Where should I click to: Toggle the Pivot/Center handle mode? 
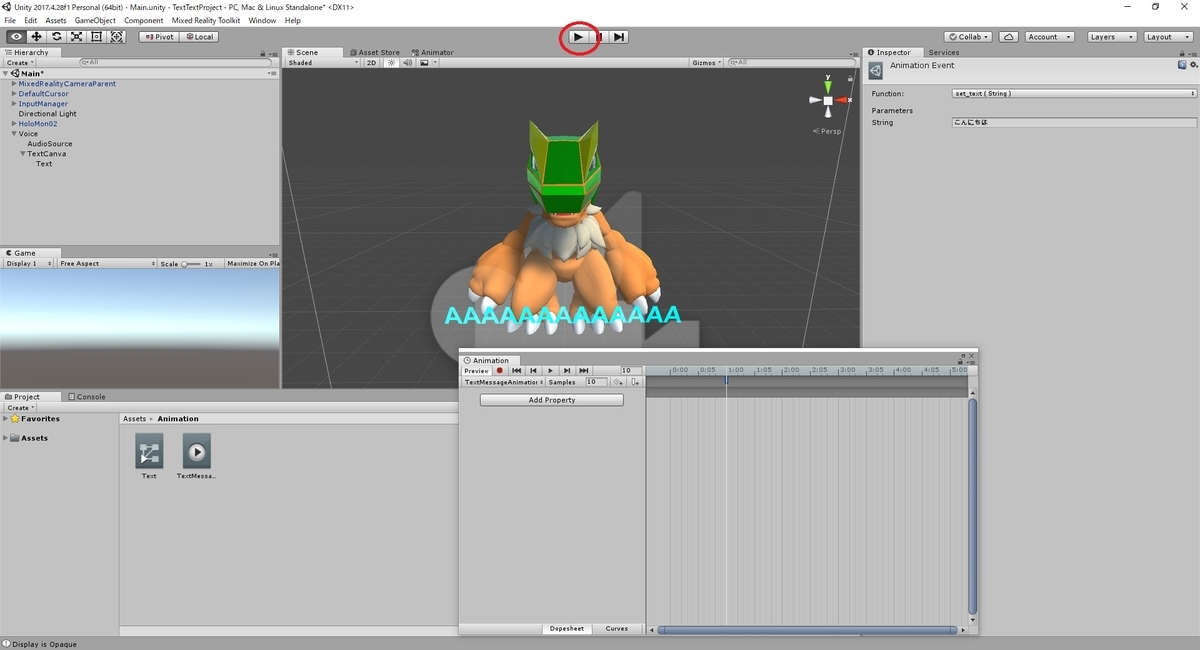pyautogui.click(x=159, y=37)
